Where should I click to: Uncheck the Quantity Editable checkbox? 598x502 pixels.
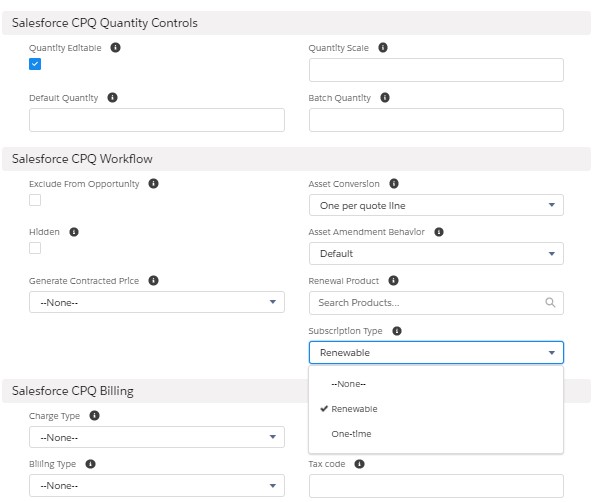[x=35, y=64]
